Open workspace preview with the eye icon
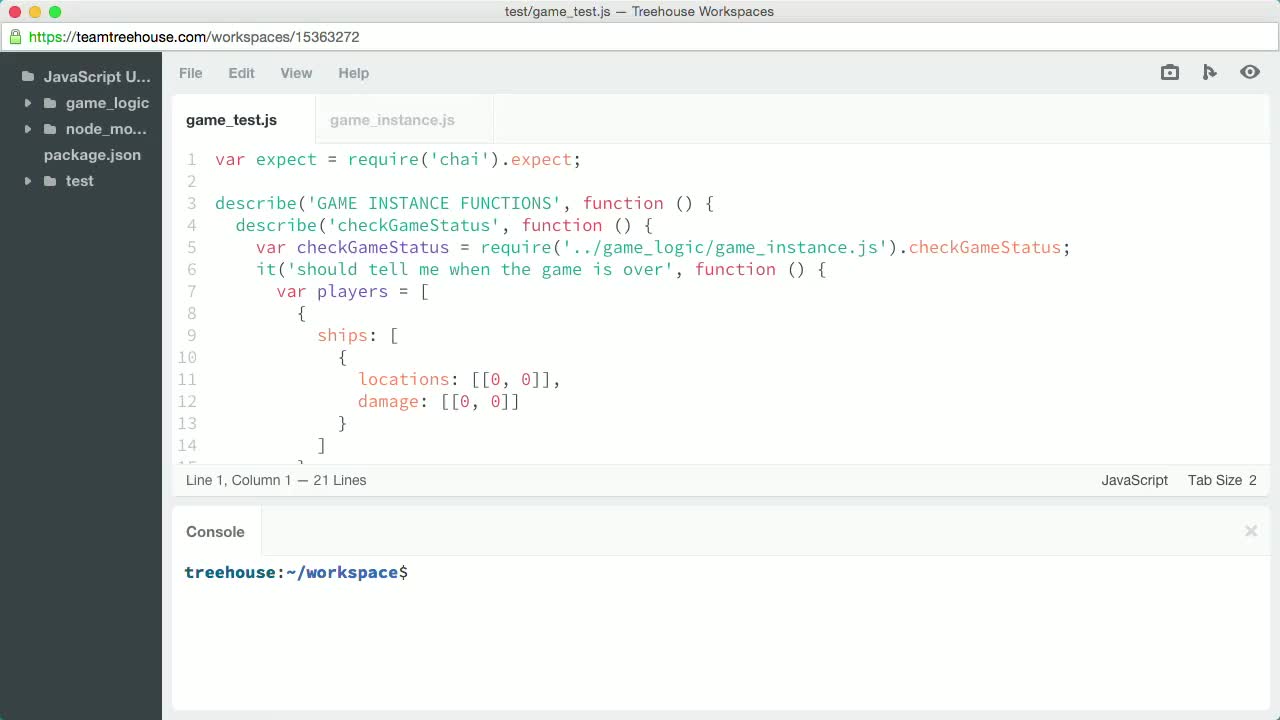Viewport: 1280px width, 720px height. click(x=1249, y=72)
